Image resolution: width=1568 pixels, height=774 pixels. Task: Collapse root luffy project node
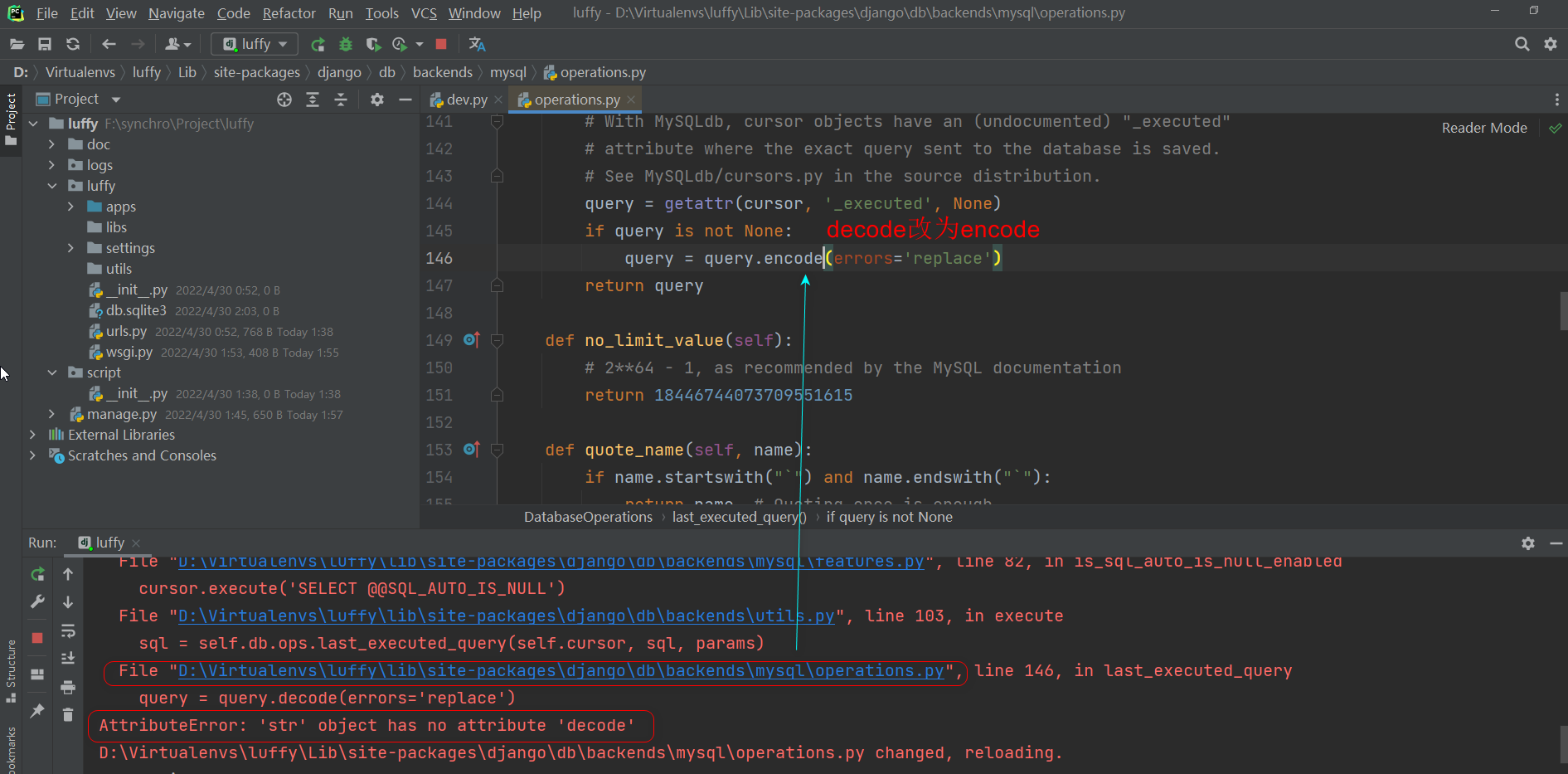pos(34,124)
